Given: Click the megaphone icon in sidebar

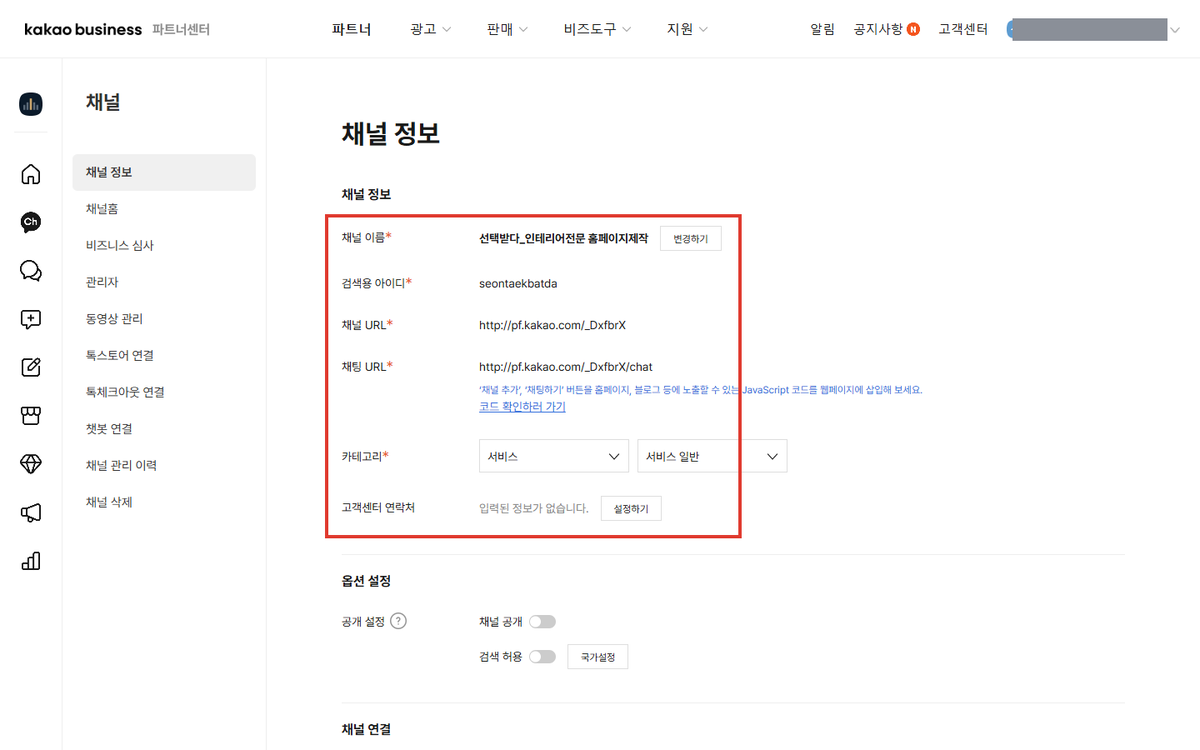Looking at the screenshot, I should tap(30, 513).
